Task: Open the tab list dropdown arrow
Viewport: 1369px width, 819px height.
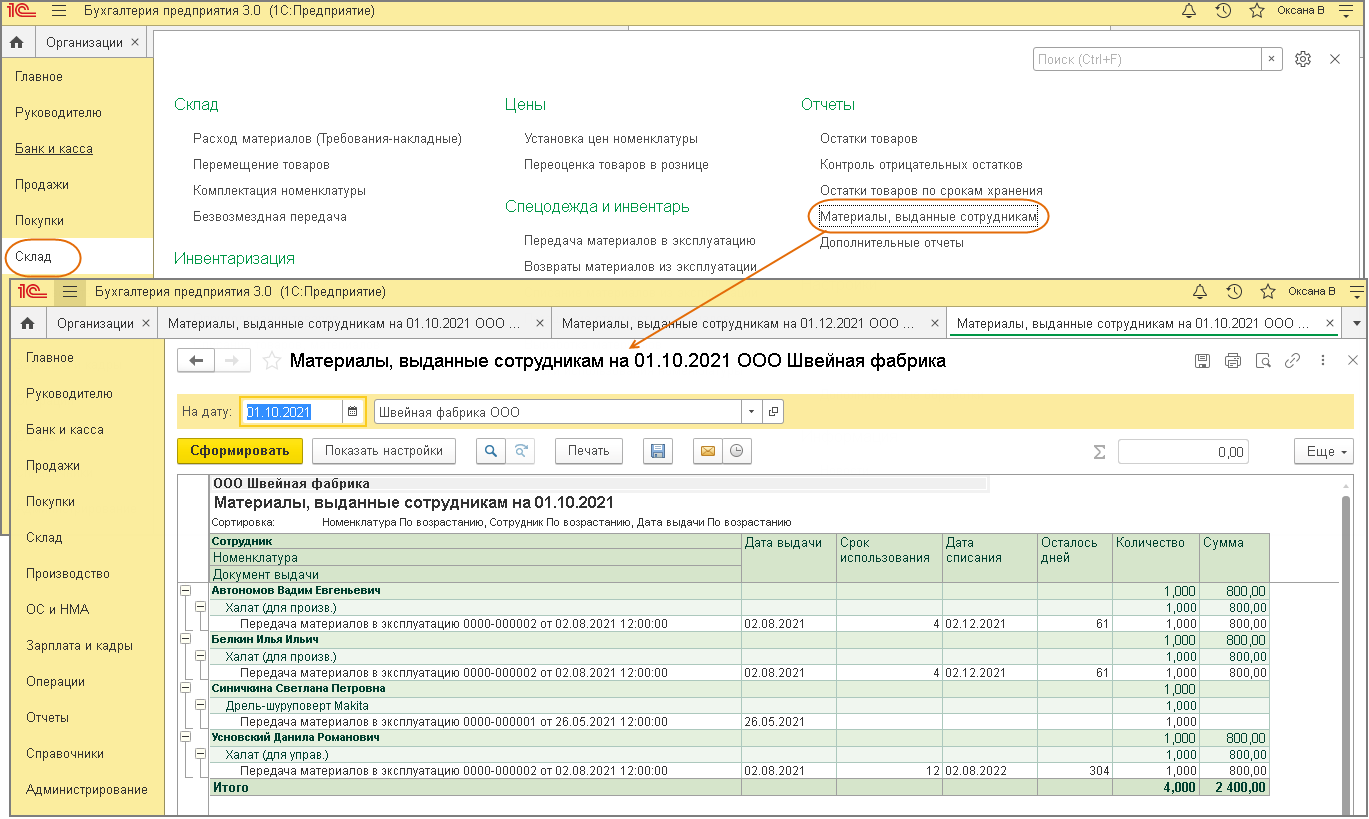Action: 1356,323
